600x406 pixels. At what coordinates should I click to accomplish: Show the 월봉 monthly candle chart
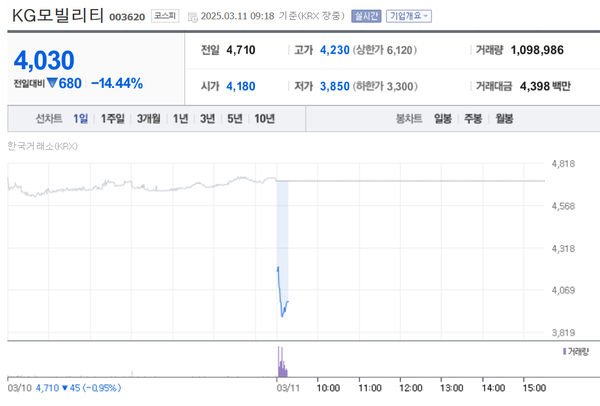coord(503,119)
